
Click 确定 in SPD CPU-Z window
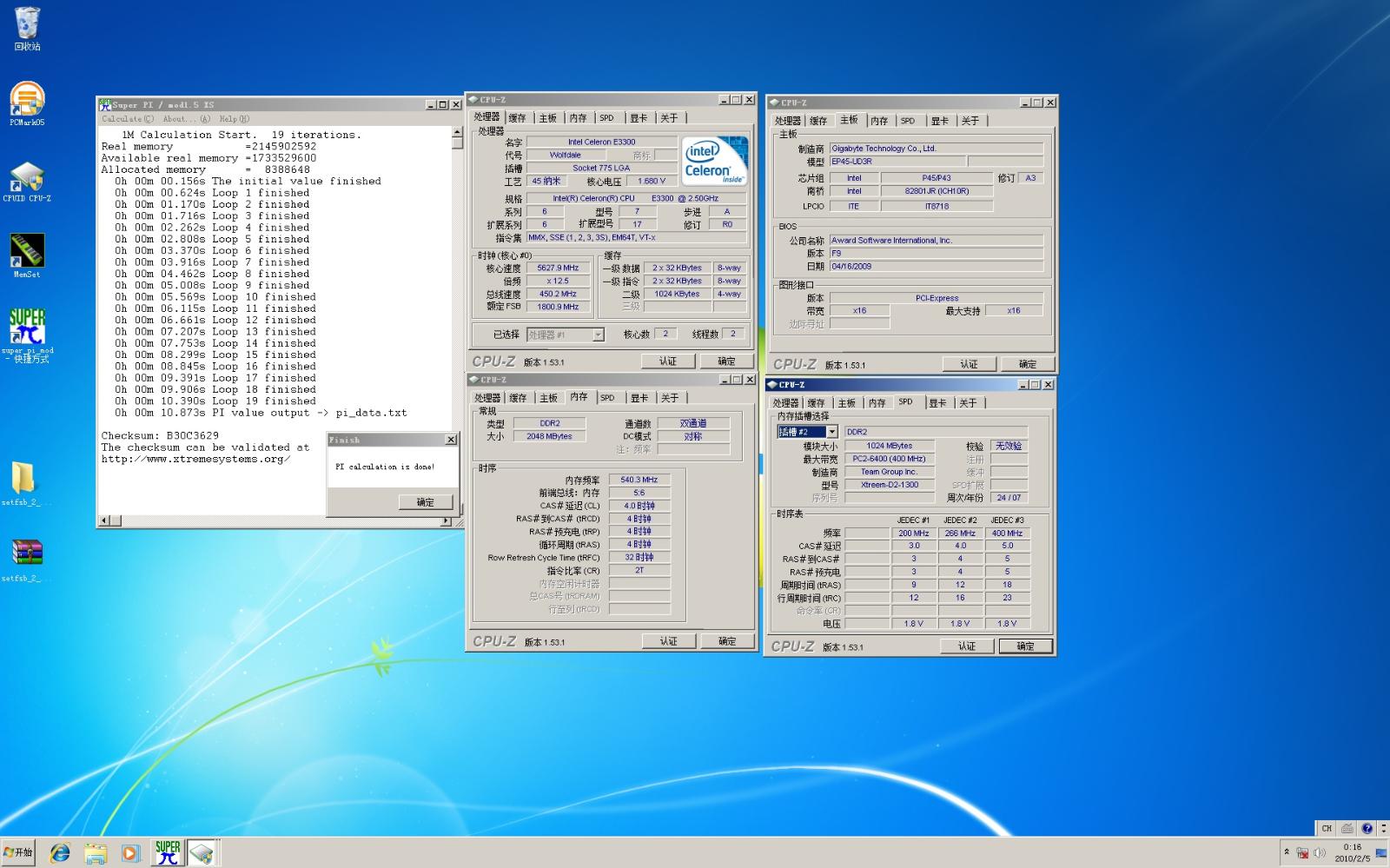(x=1026, y=646)
